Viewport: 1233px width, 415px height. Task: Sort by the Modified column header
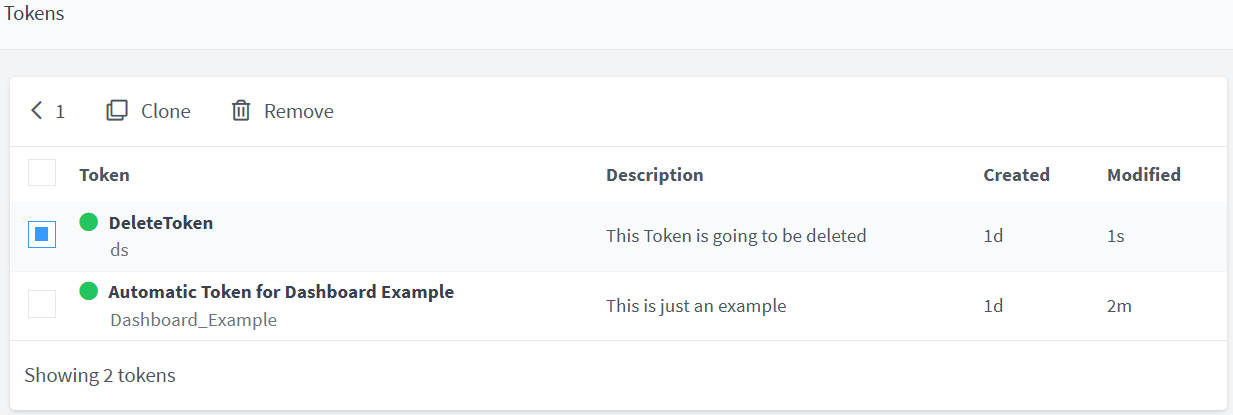[1143, 175]
